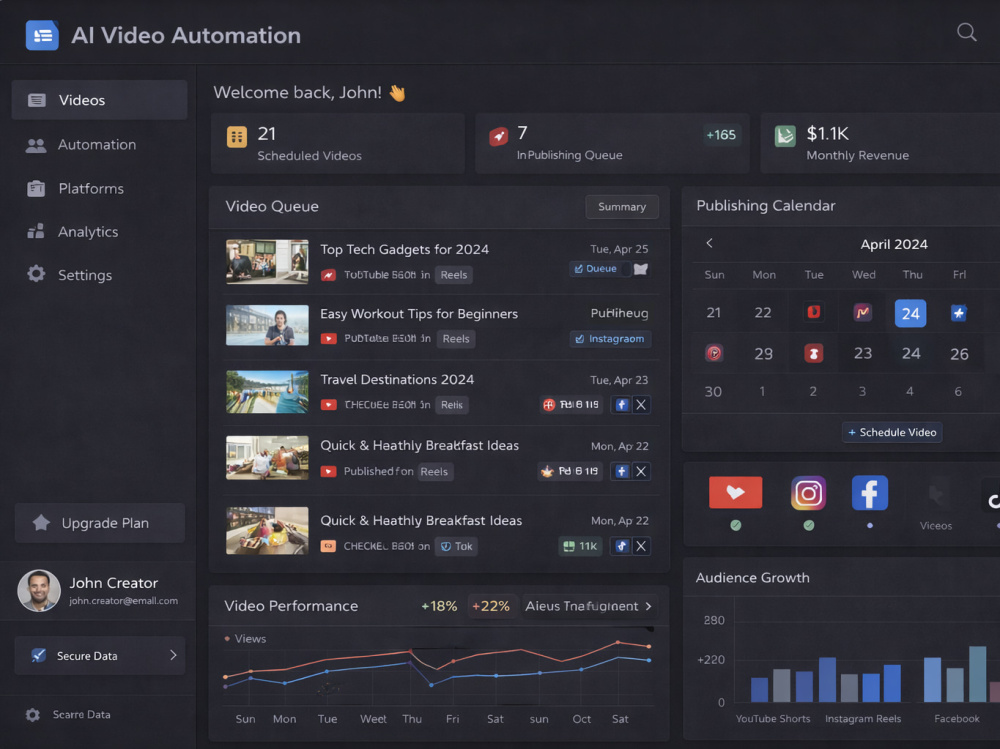Click the pink event icon under Wed

pos(862,312)
